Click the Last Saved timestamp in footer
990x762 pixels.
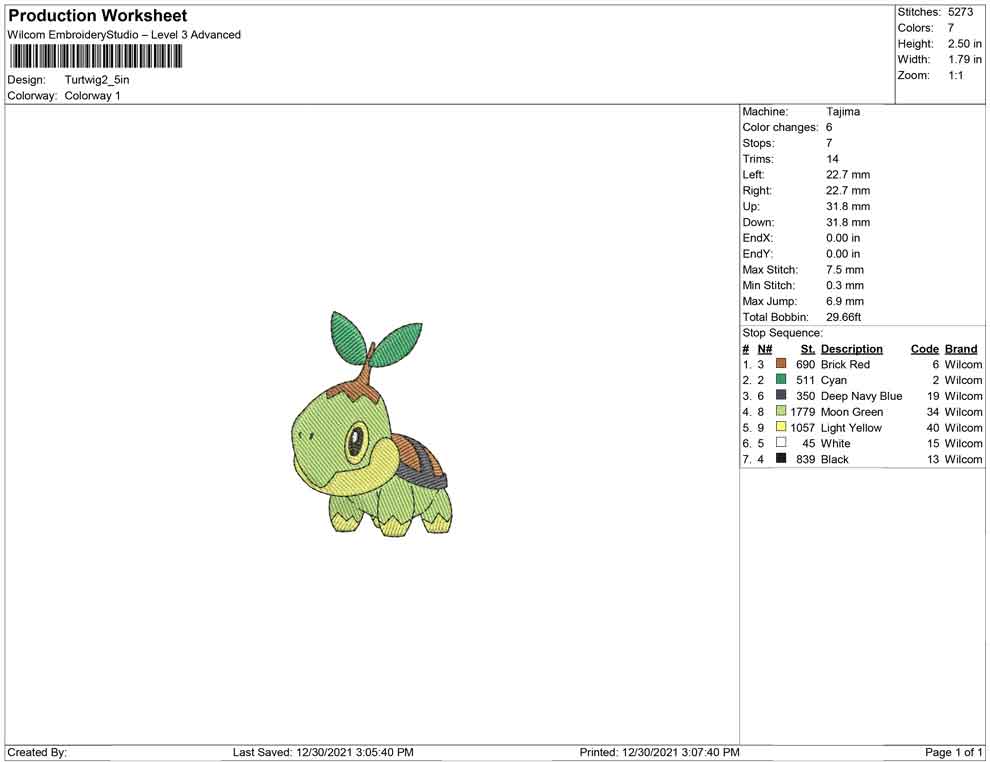323,752
